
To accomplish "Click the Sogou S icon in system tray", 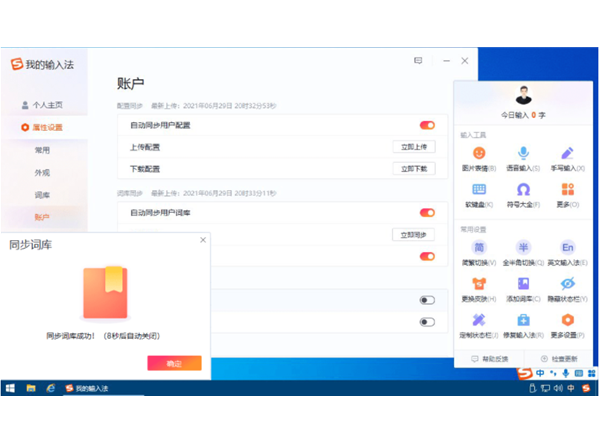I will 586,388.
